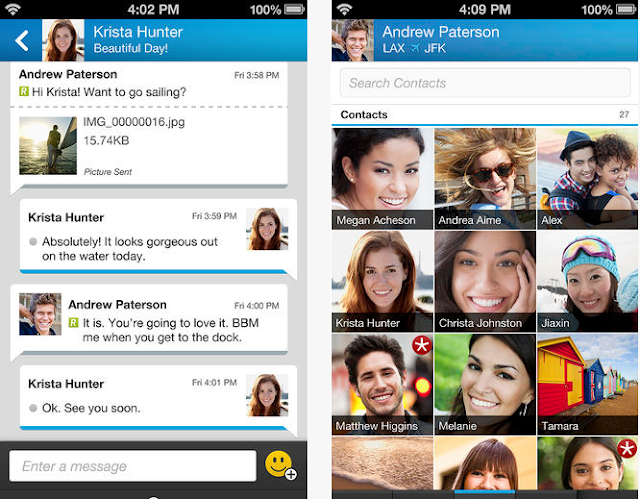Tap Andrew Paterson name in contacts header
Image resolution: width=640 pixels, height=499 pixels.
coord(441,32)
